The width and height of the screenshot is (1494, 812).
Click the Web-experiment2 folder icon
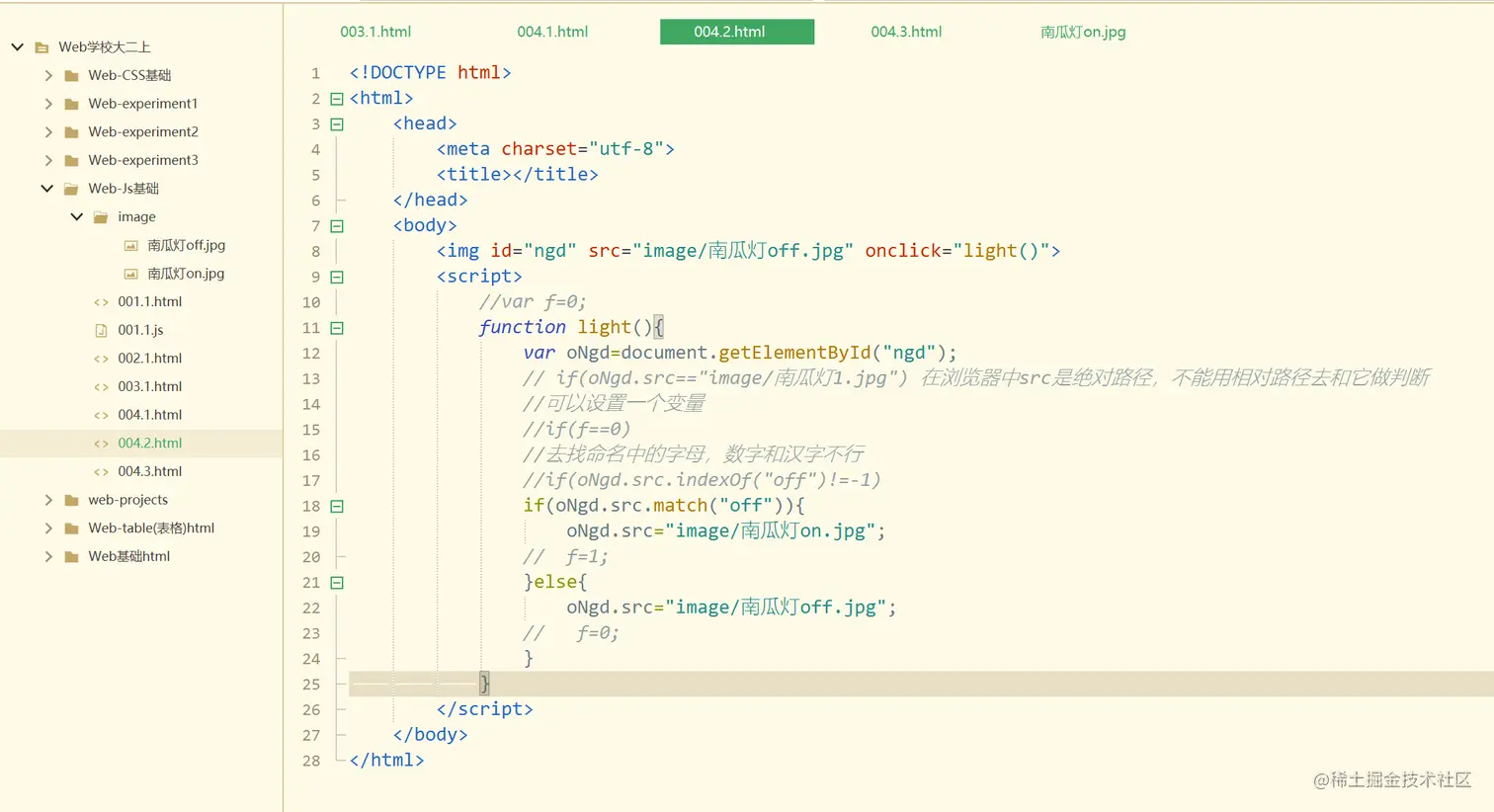point(71,131)
